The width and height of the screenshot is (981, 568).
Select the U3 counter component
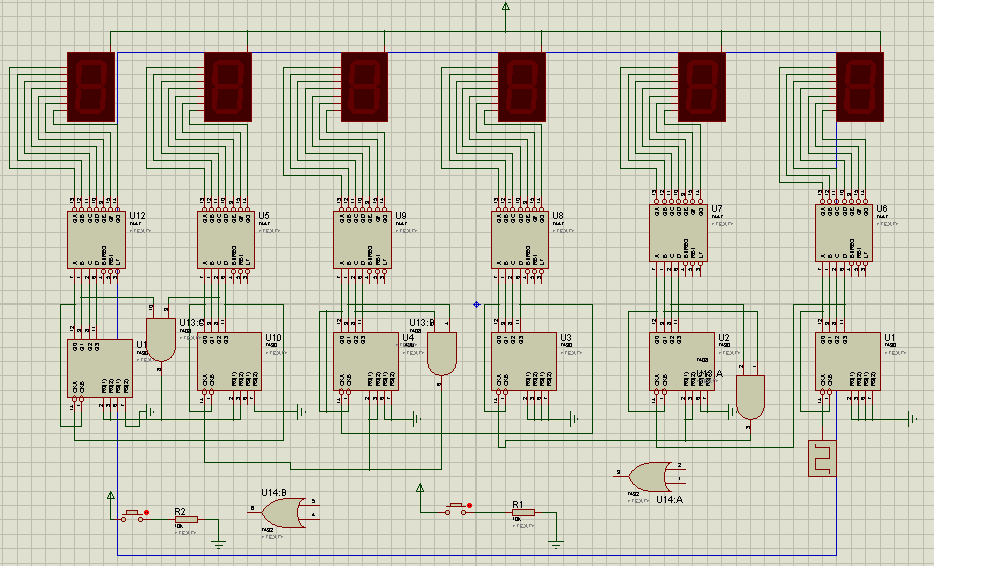coord(523,361)
